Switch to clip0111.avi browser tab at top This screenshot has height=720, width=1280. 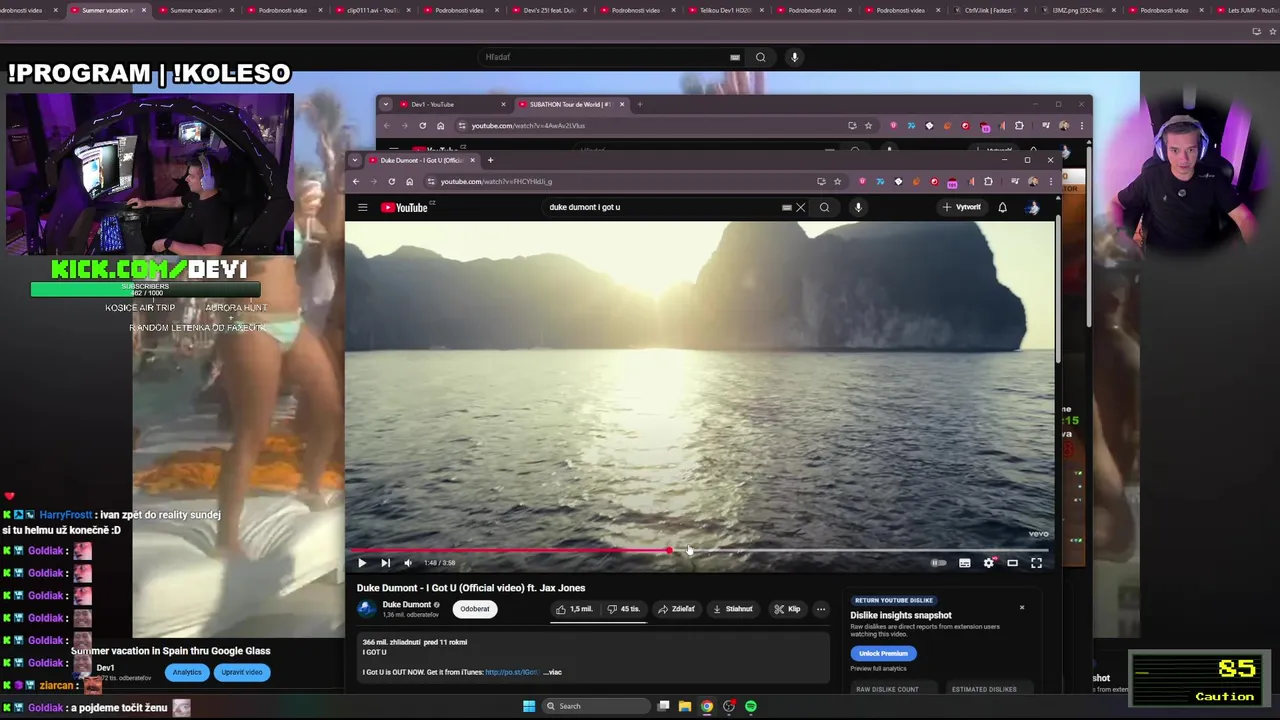(x=372, y=10)
